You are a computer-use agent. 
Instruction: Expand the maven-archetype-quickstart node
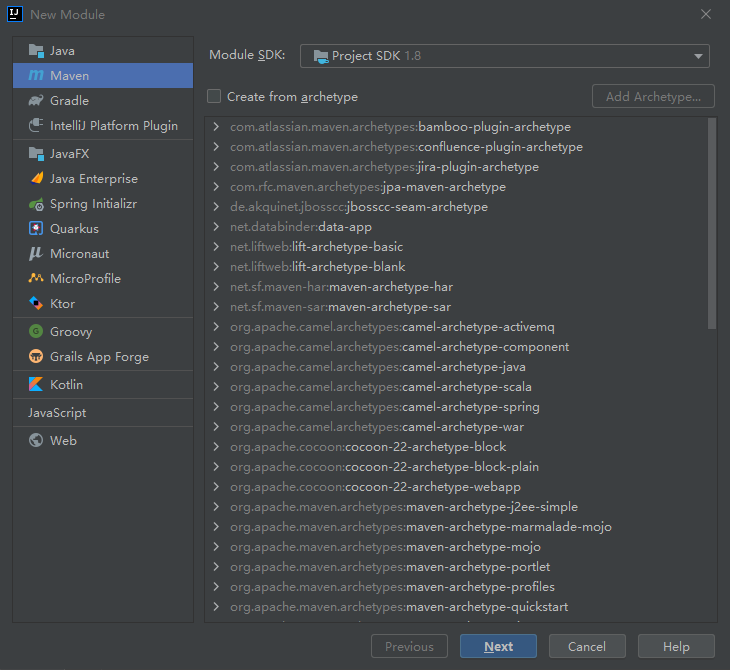point(216,607)
